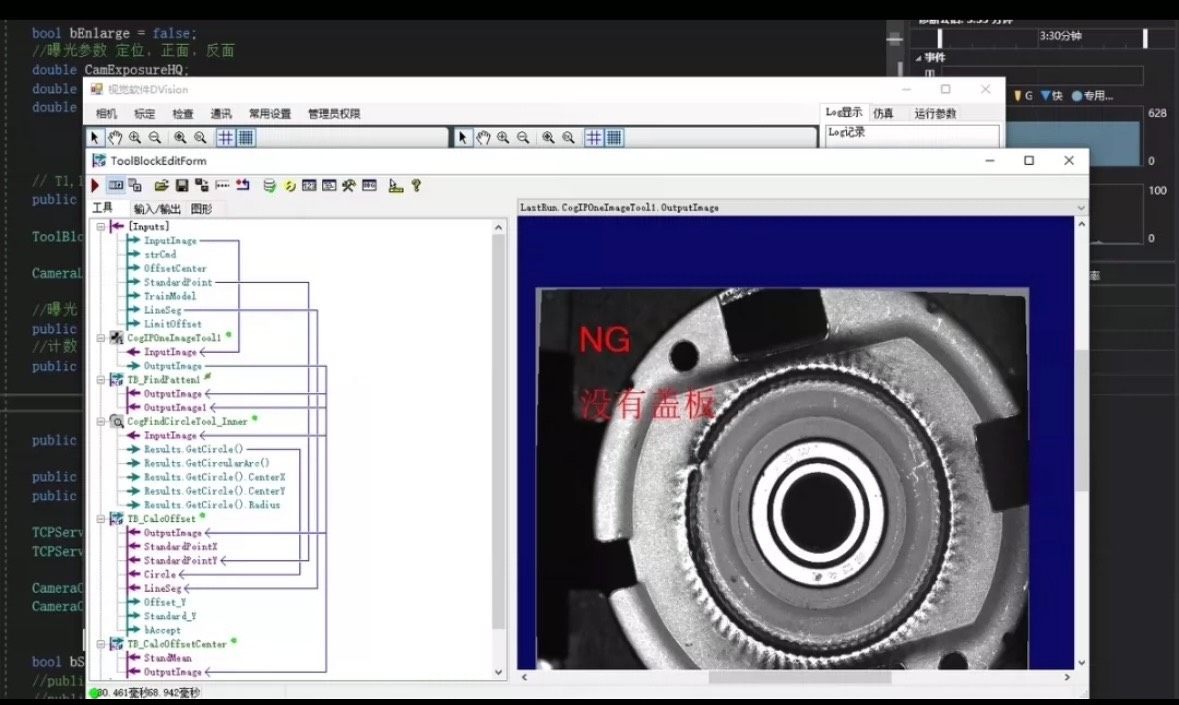This screenshot has width=1179, height=705.
Task: Collapse the CogFindCircleTool_Inner node
Action: click(101, 422)
